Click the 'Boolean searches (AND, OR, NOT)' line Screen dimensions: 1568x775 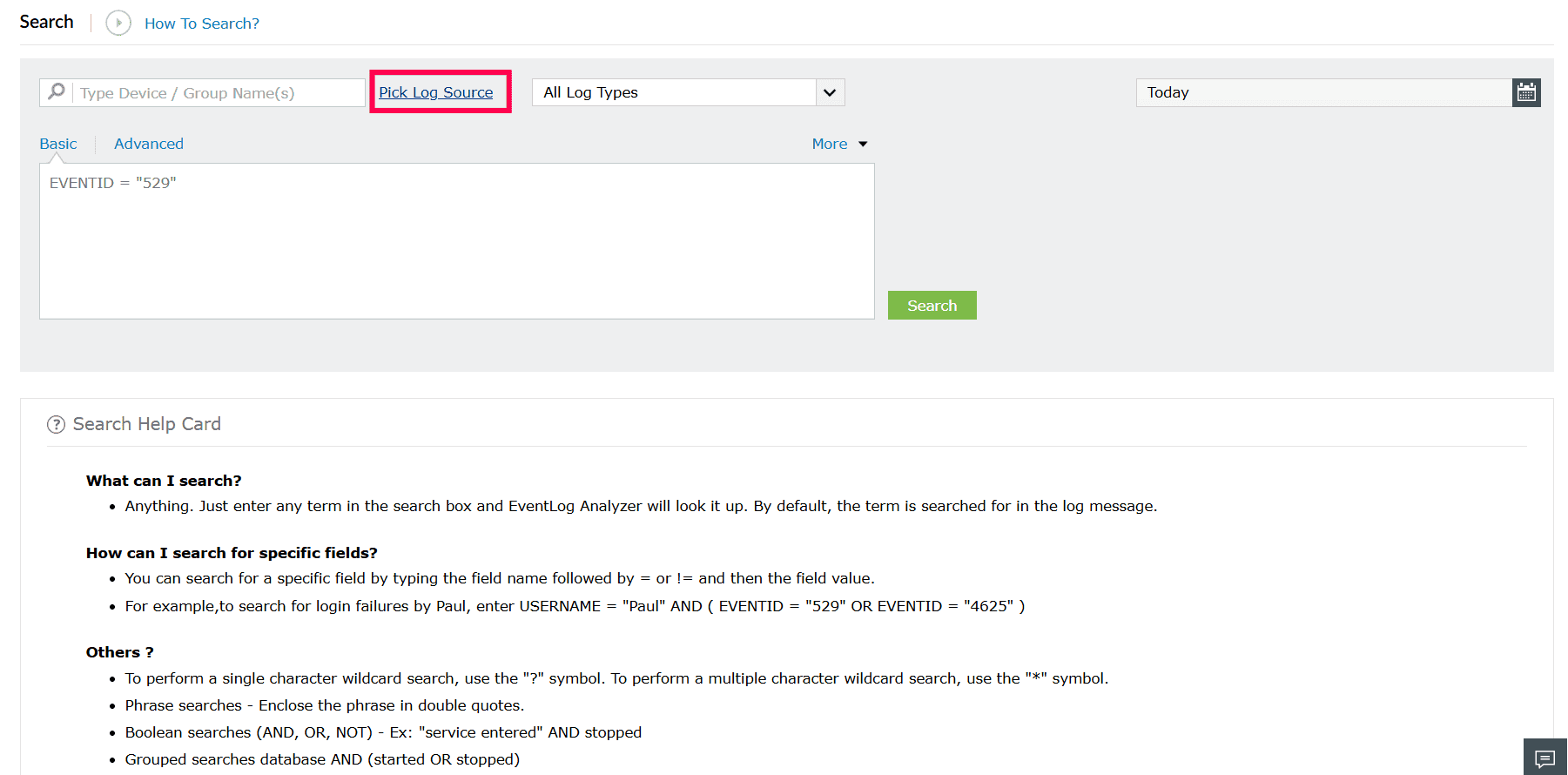tap(383, 732)
